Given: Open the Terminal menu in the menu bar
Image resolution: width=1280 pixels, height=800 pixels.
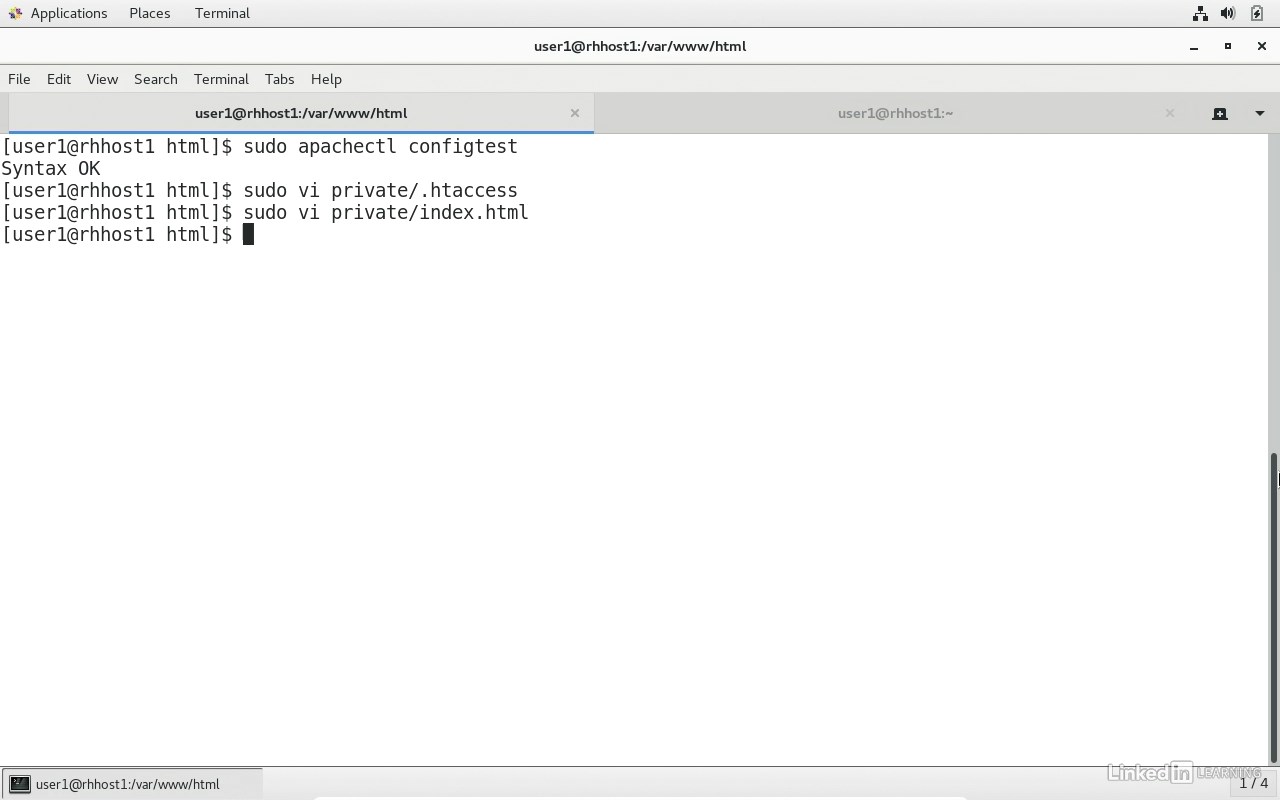Looking at the screenshot, I should 221,79.
